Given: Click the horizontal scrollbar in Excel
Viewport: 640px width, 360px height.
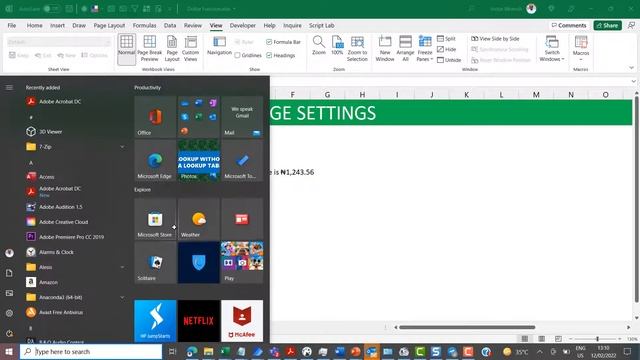Looking at the screenshot, I should pyautogui.click(x=467, y=327).
